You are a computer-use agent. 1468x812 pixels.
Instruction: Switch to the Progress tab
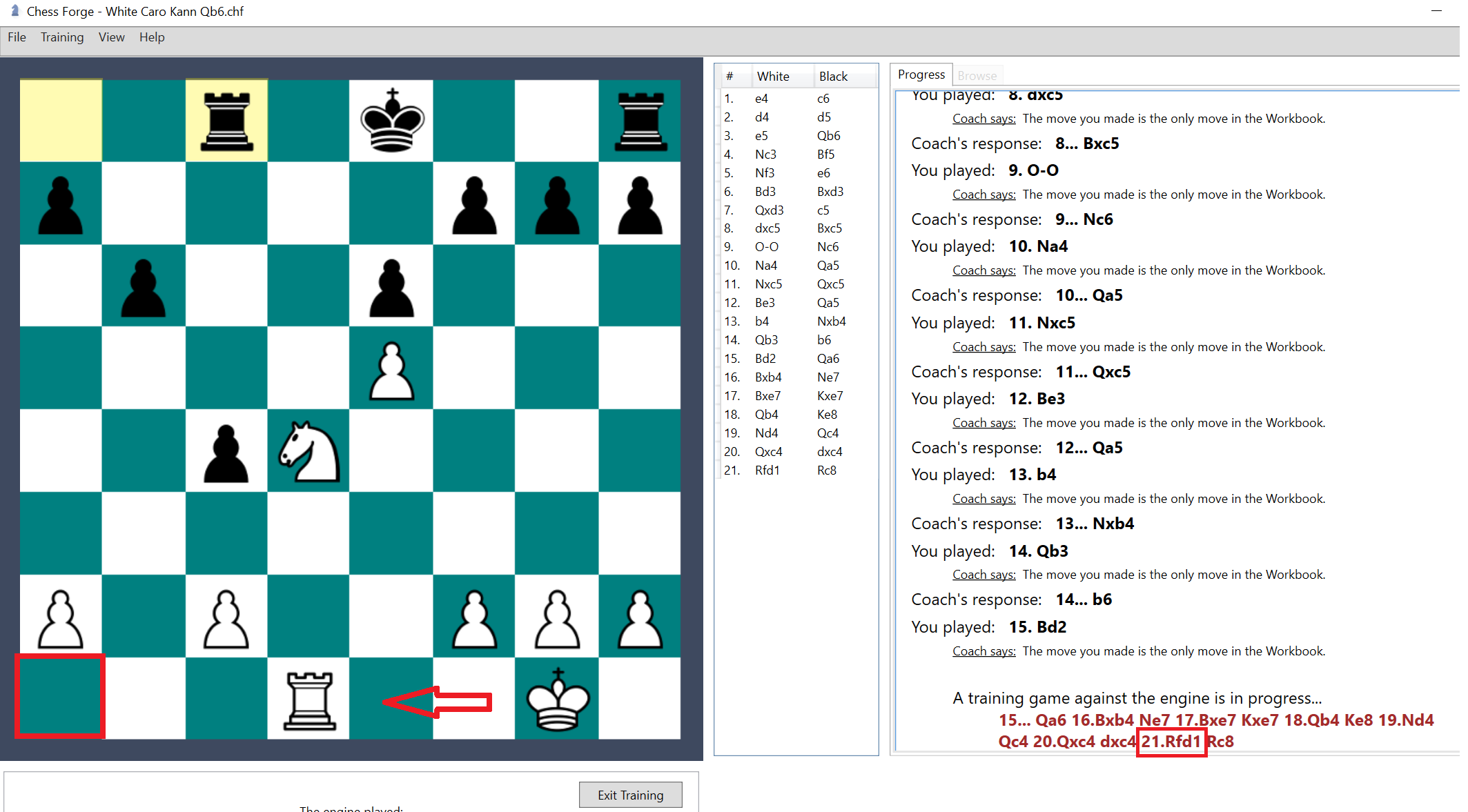(x=920, y=74)
